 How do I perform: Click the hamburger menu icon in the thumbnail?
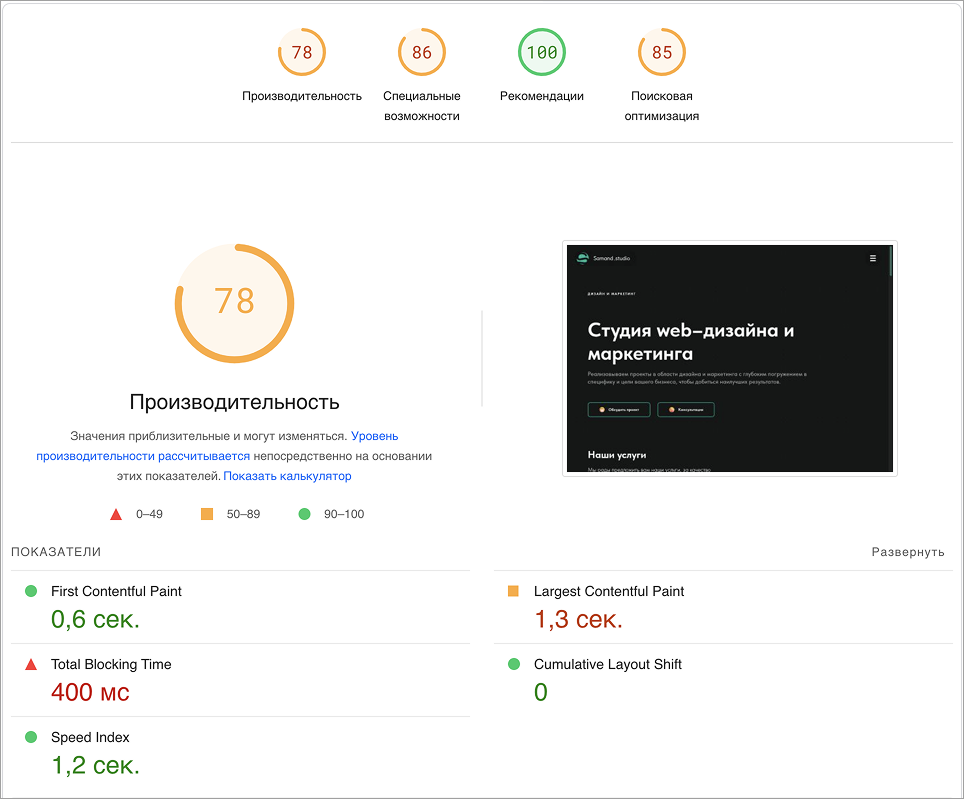[x=872, y=258]
